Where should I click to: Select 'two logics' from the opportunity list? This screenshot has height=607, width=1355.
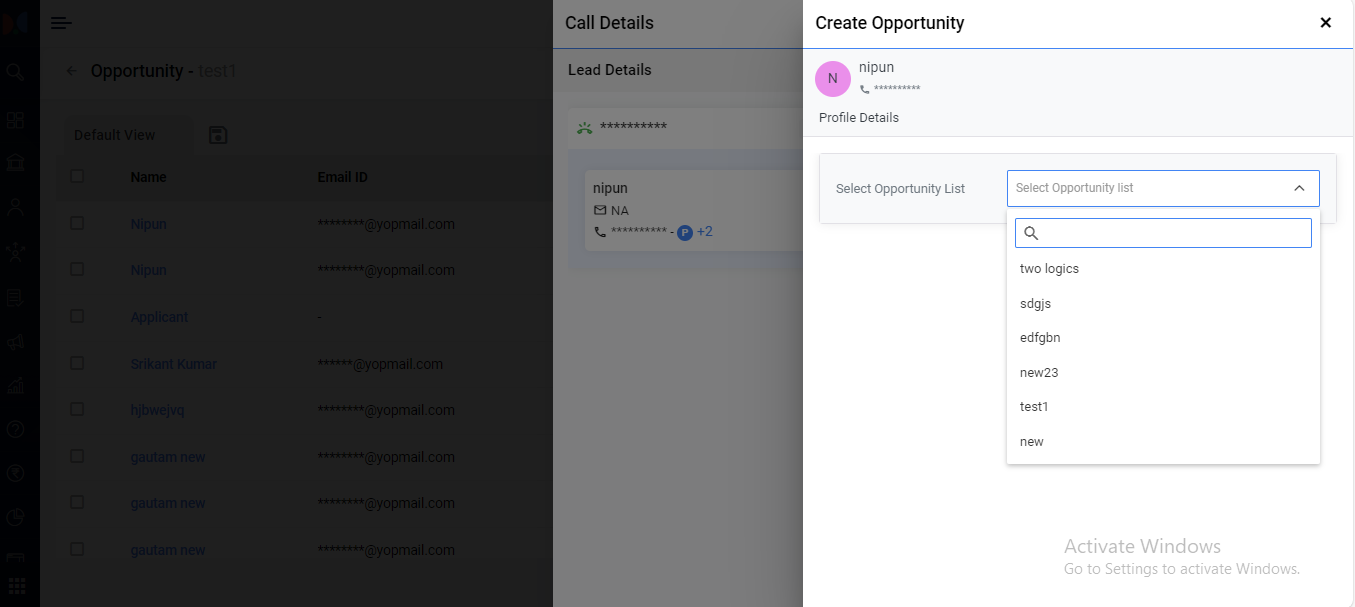(1049, 269)
